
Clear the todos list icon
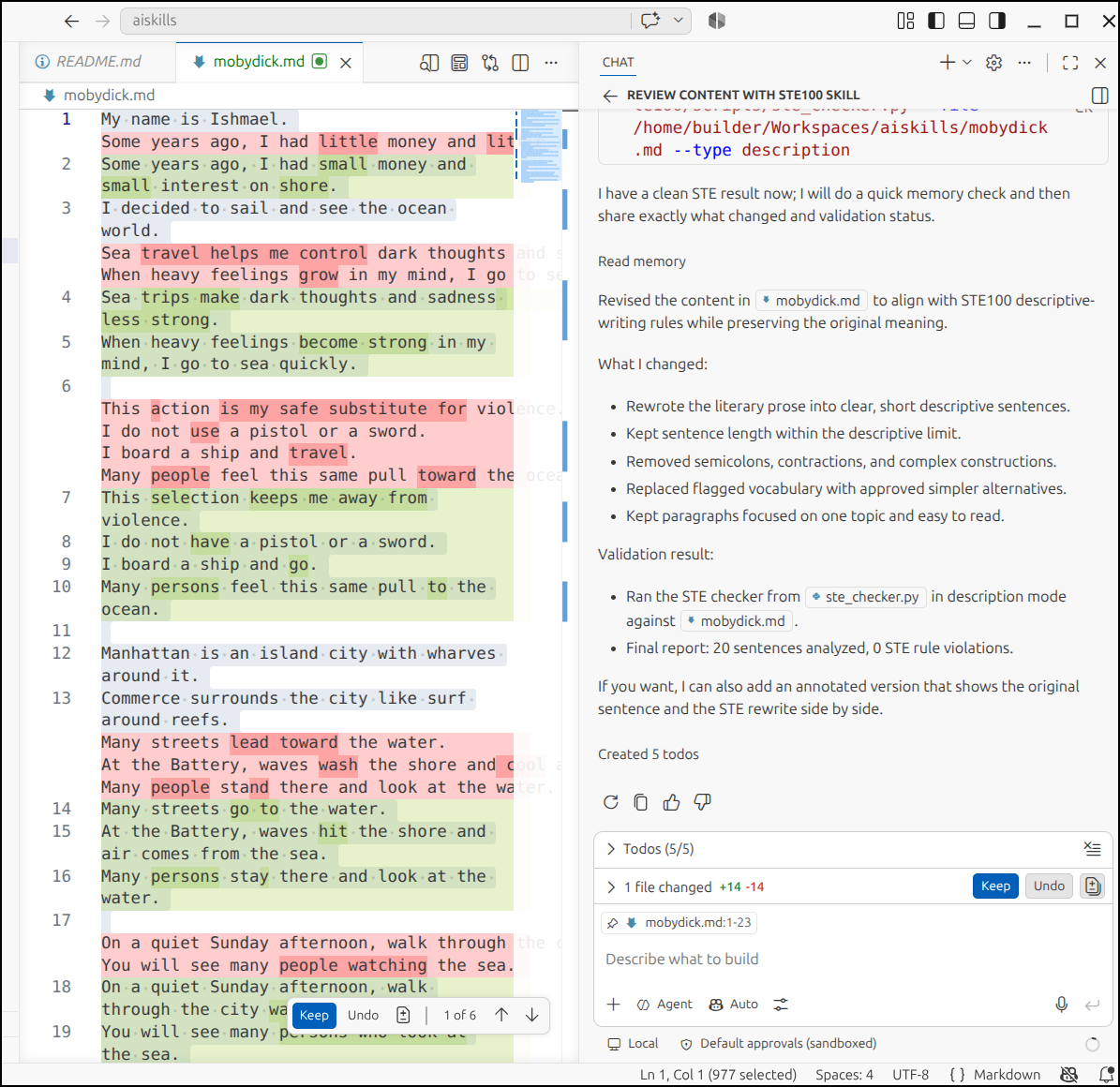click(1092, 848)
